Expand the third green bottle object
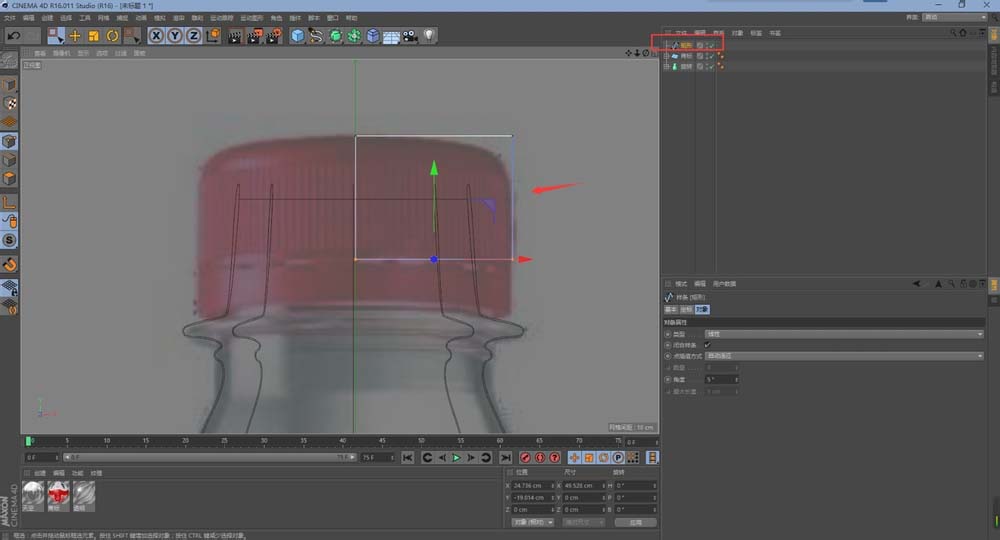The width and height of the screenshot is (1000, 540). click(666, 67)
